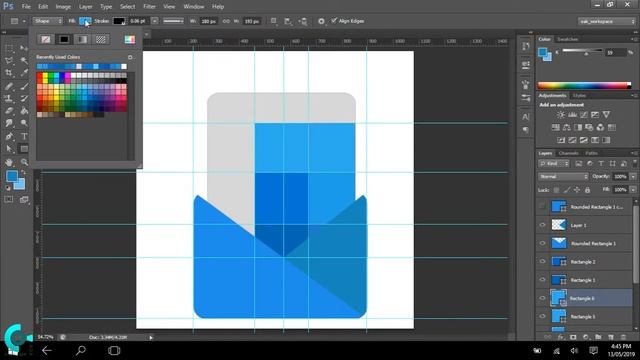Select the Eraser tool
This screenshot has height=360, width=640.
click(x=9, y=111)
